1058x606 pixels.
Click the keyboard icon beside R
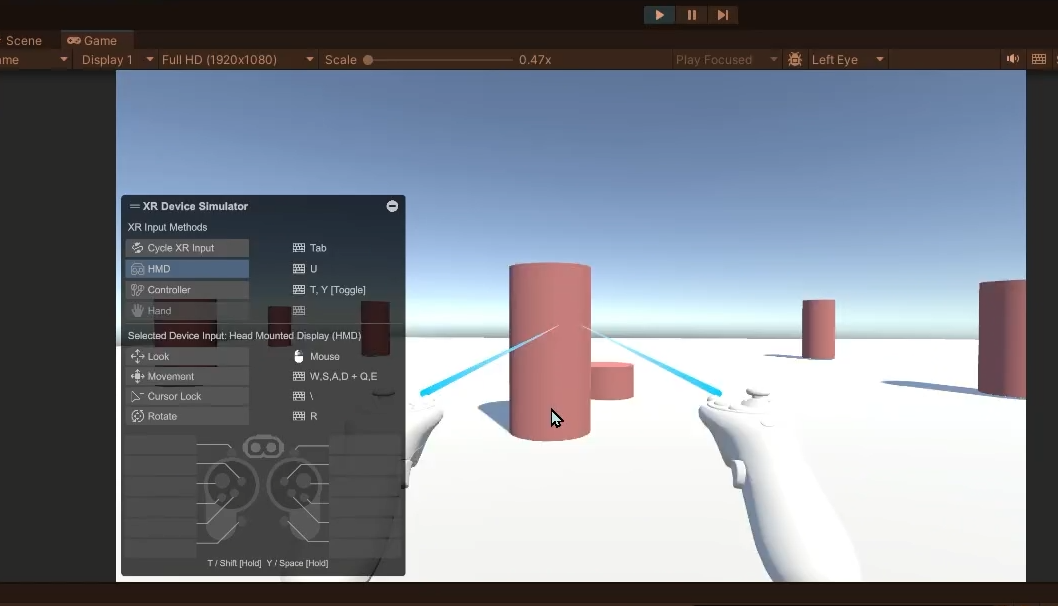[299, 416]
